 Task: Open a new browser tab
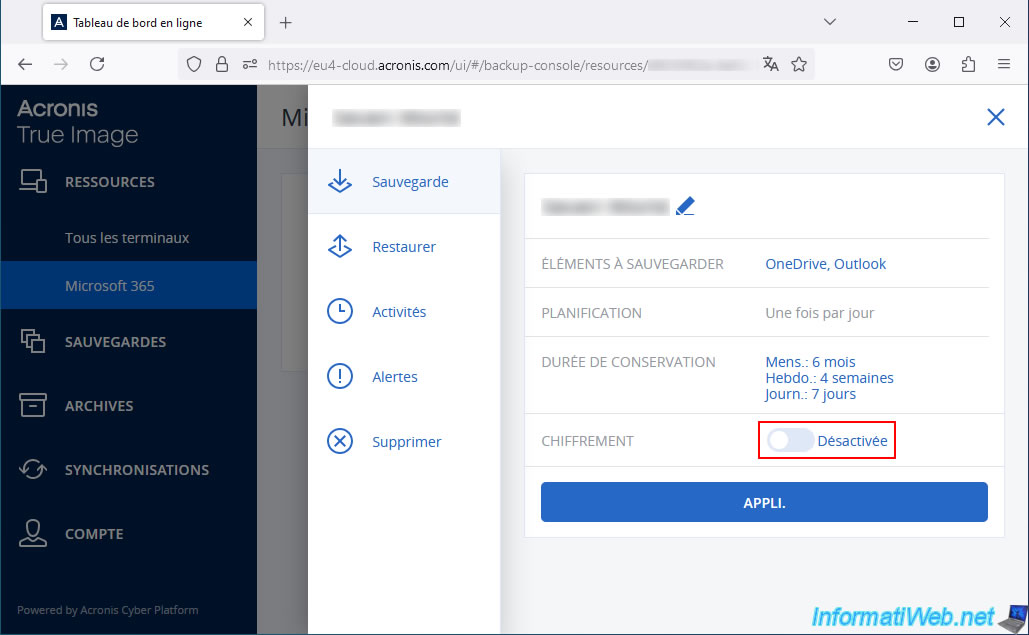[285, 23]
